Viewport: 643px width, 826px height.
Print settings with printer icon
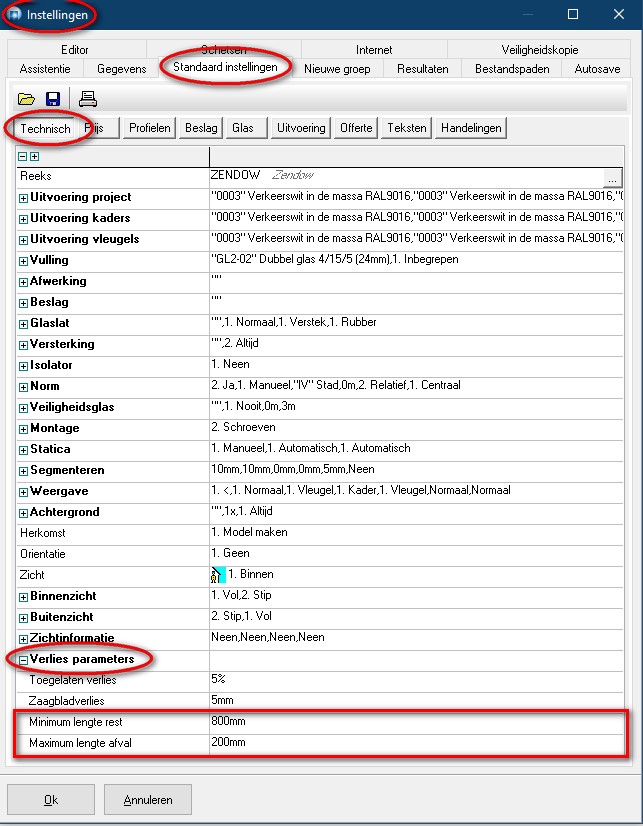tap(88, 99)
